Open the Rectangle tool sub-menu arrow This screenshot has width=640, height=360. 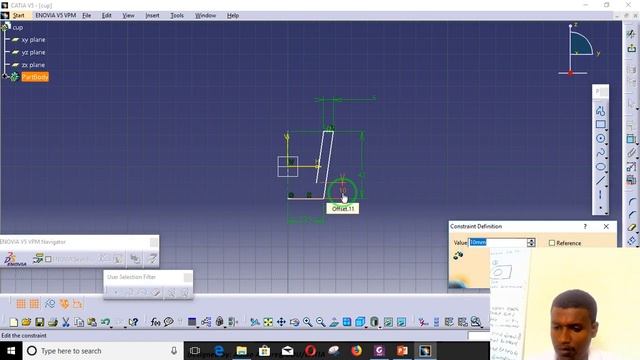(x=607, y=130)
